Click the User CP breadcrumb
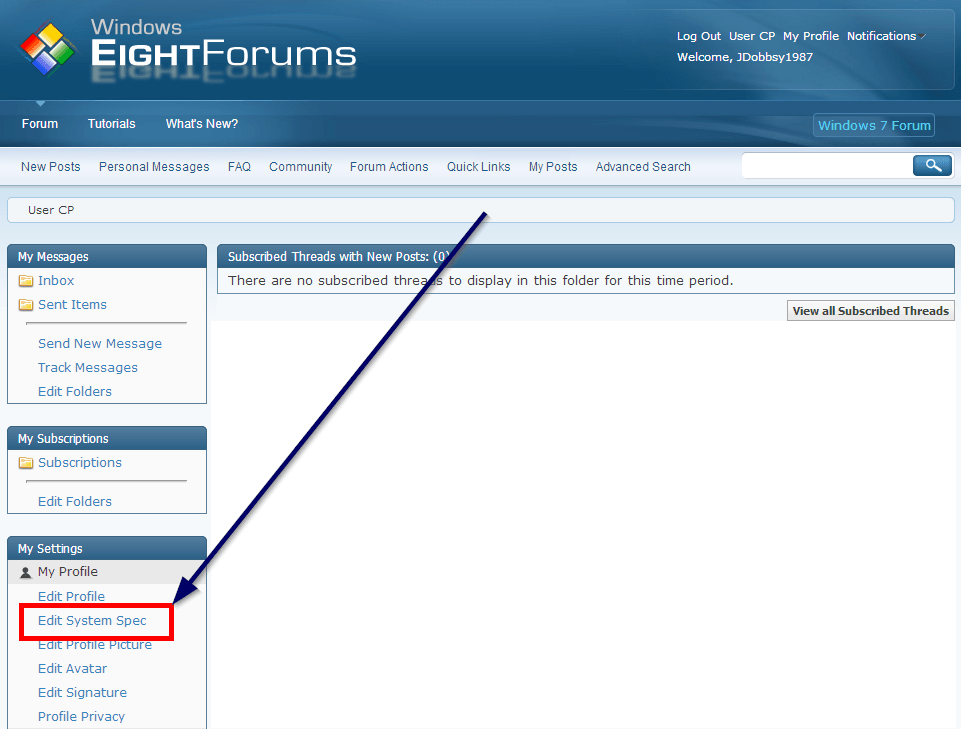Image resolution: width=961 pixels, height=729 pixels. tap(51, 210)
